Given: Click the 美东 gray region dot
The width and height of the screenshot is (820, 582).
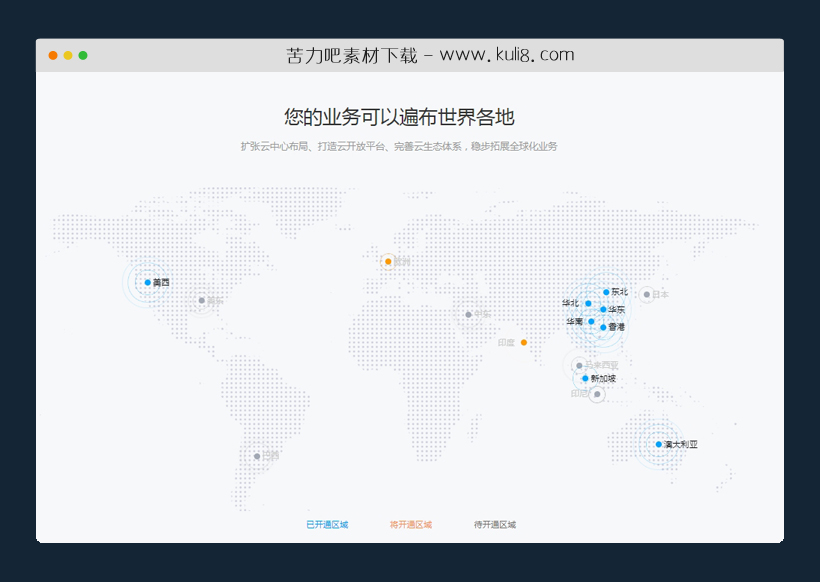Looking at the screenshot, I should click(x=201, y=300).
